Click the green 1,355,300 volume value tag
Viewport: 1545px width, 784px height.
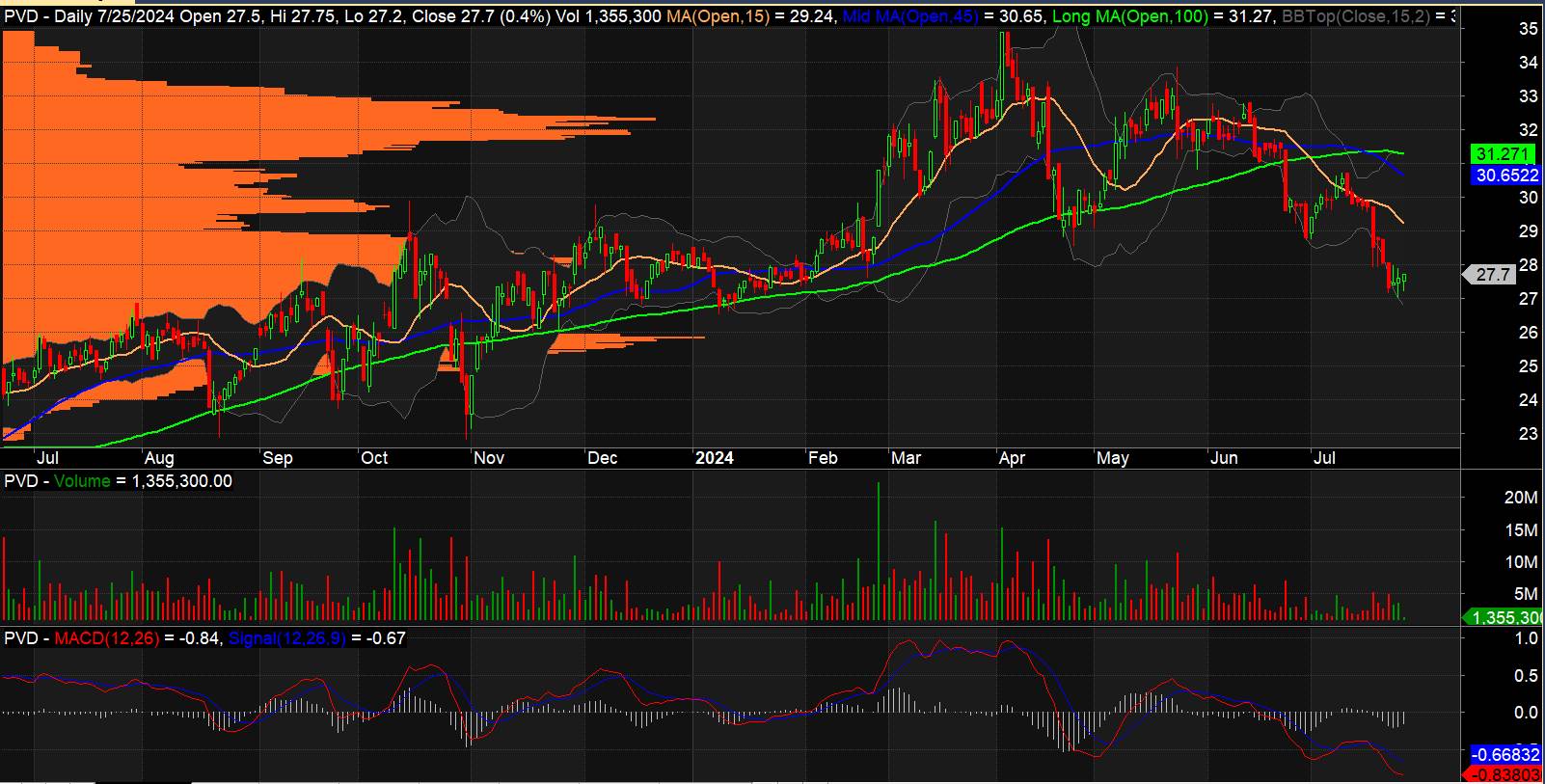point(1505,617)
